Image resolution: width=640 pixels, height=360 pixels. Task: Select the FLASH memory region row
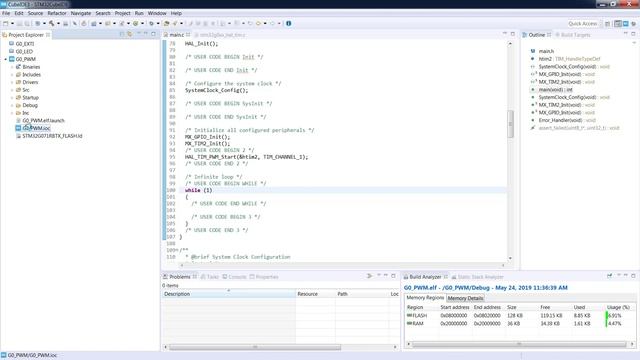point(520,316)
